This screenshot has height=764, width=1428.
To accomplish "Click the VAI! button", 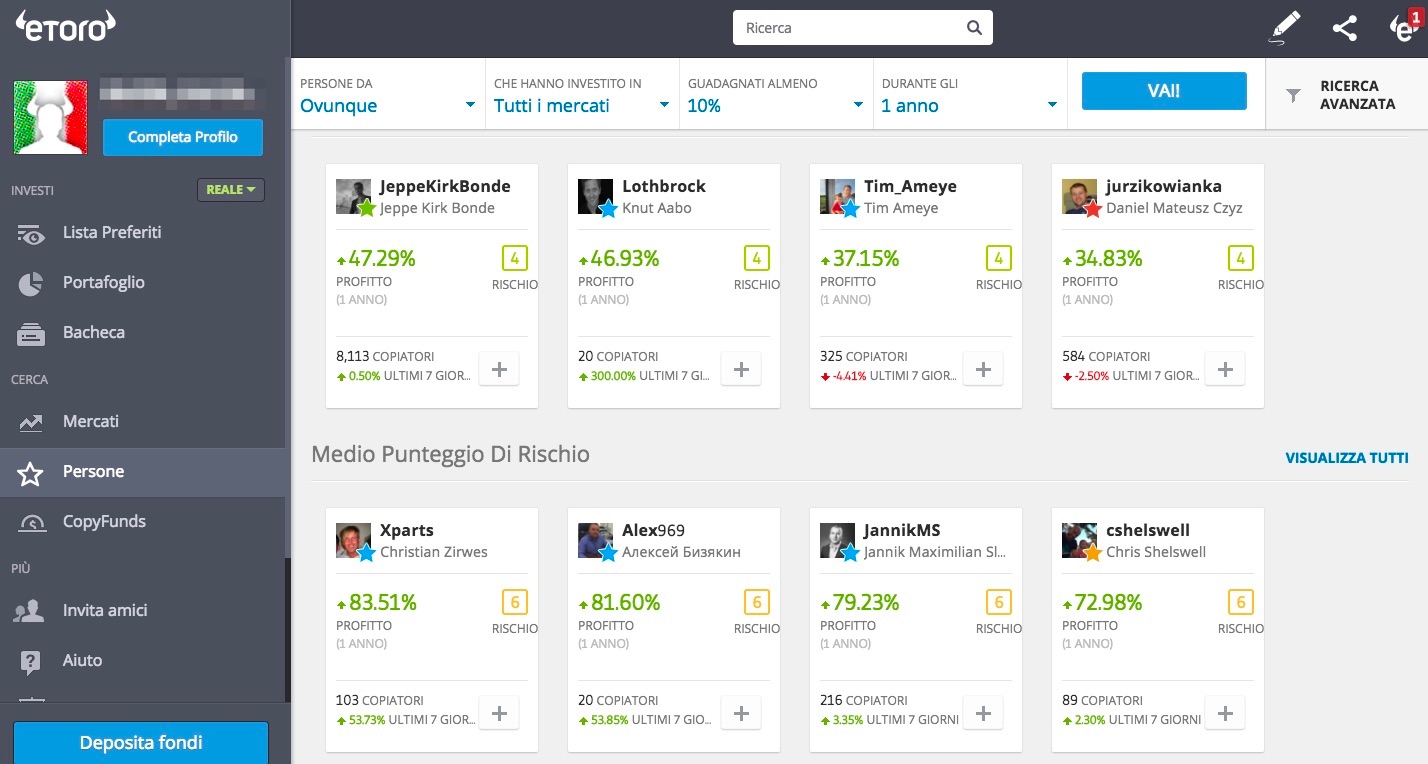I will click(1164, 91).
